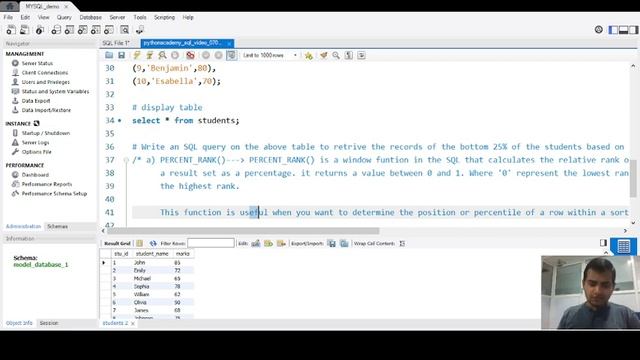
Task: Switch to Schemas navigator tab
Action: [x=57, y=227]
